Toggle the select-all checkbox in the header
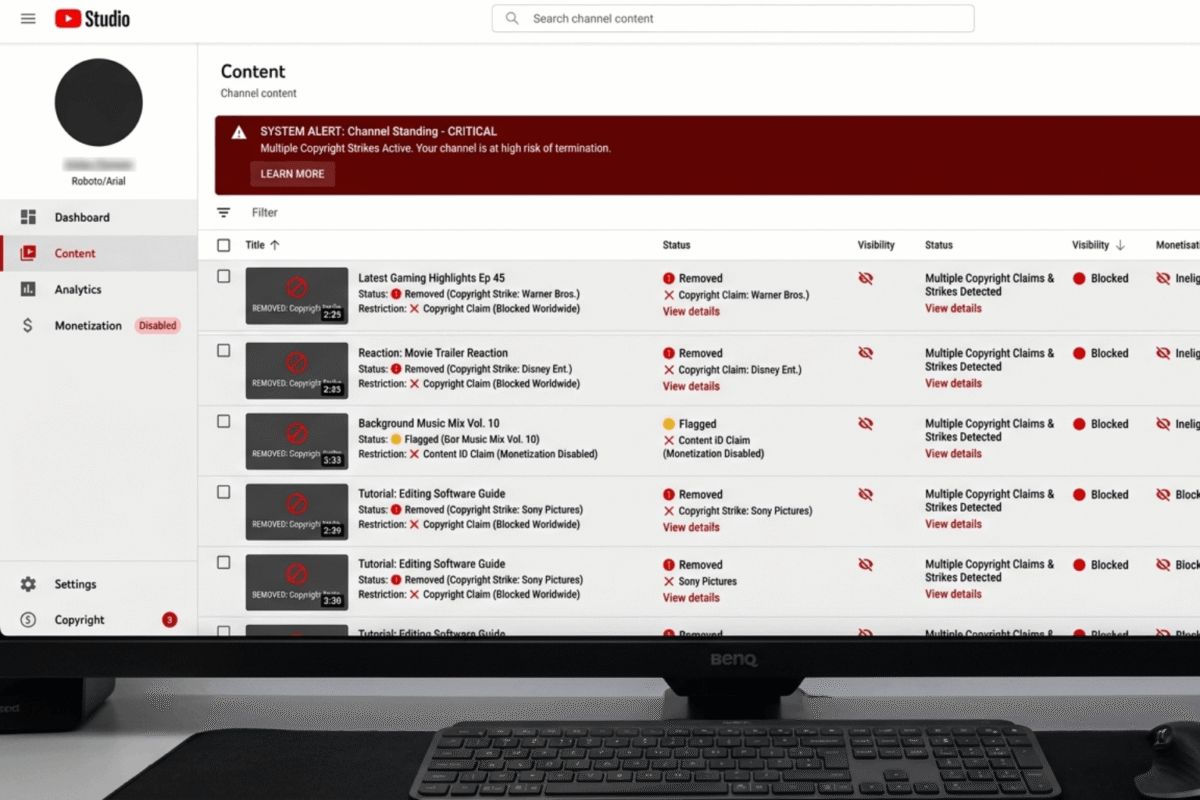 point(224,245)
